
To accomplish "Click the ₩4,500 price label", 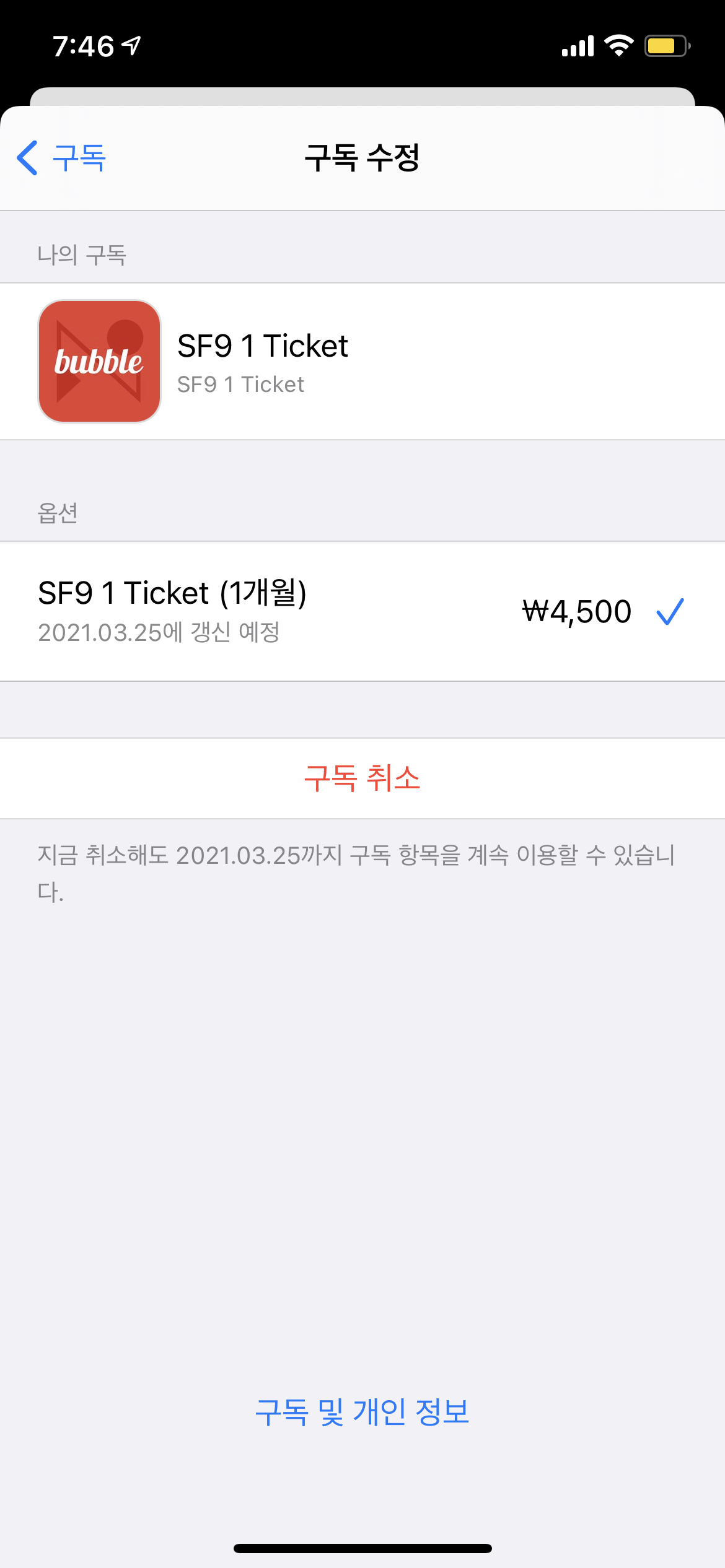I will coord(577,612).
